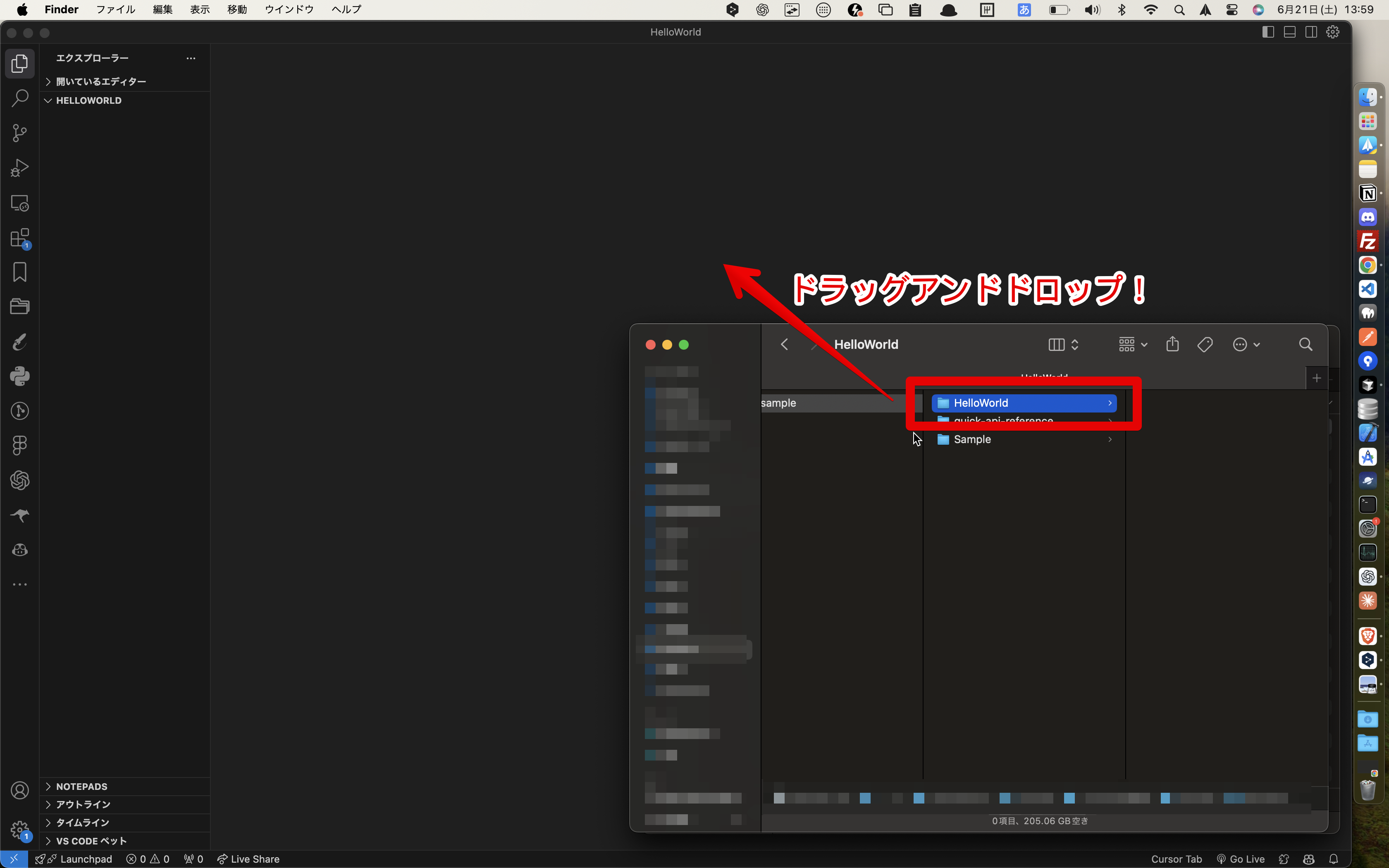Image resolution: width=1389 pixels, height=868 pixels.
Task: Open FileZilla from the Dock
Action: 1368,241
